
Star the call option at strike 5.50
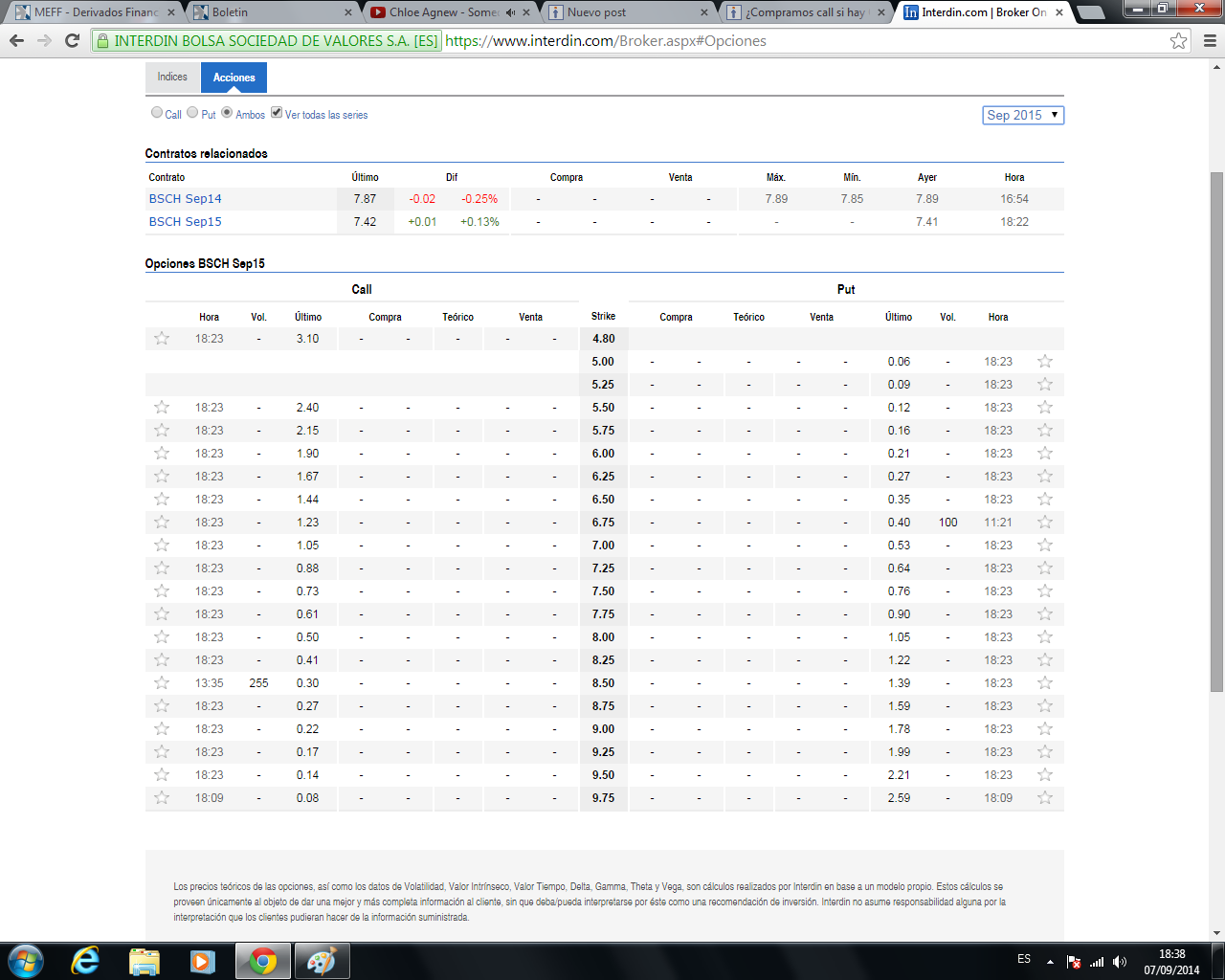[x=162, y=407]
